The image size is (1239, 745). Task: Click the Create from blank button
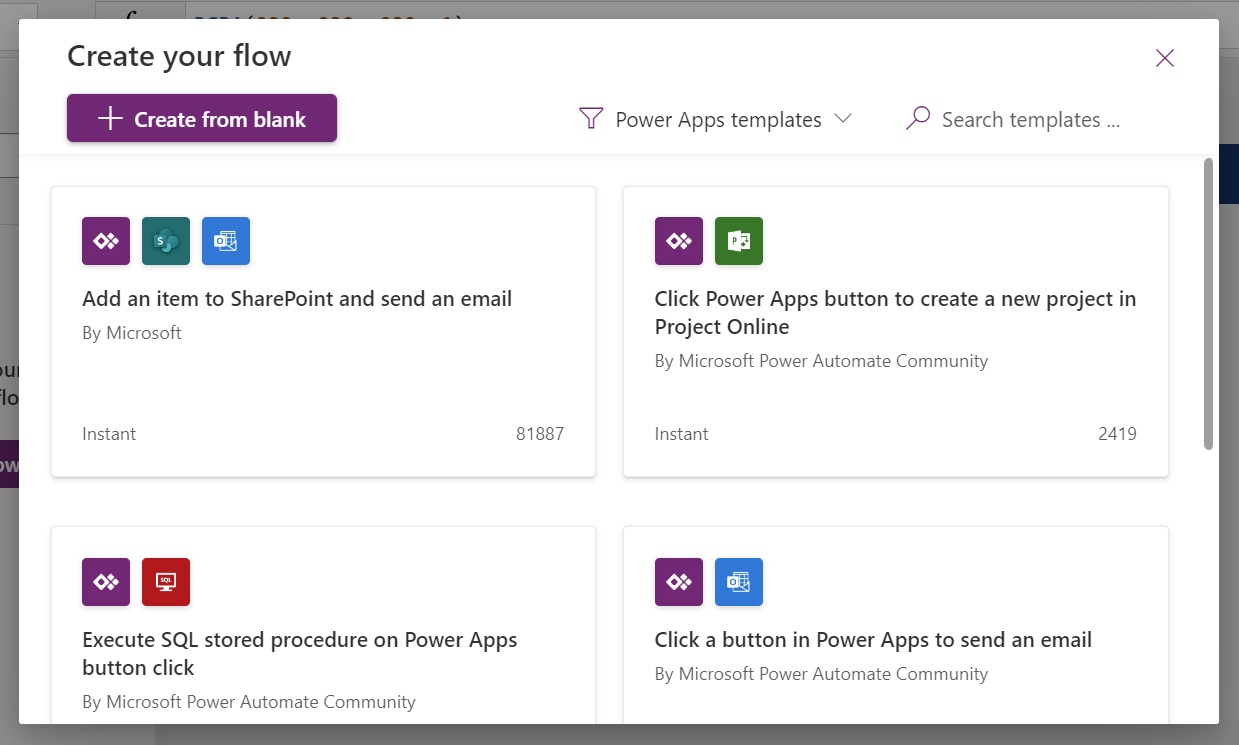tap(201, 118)
